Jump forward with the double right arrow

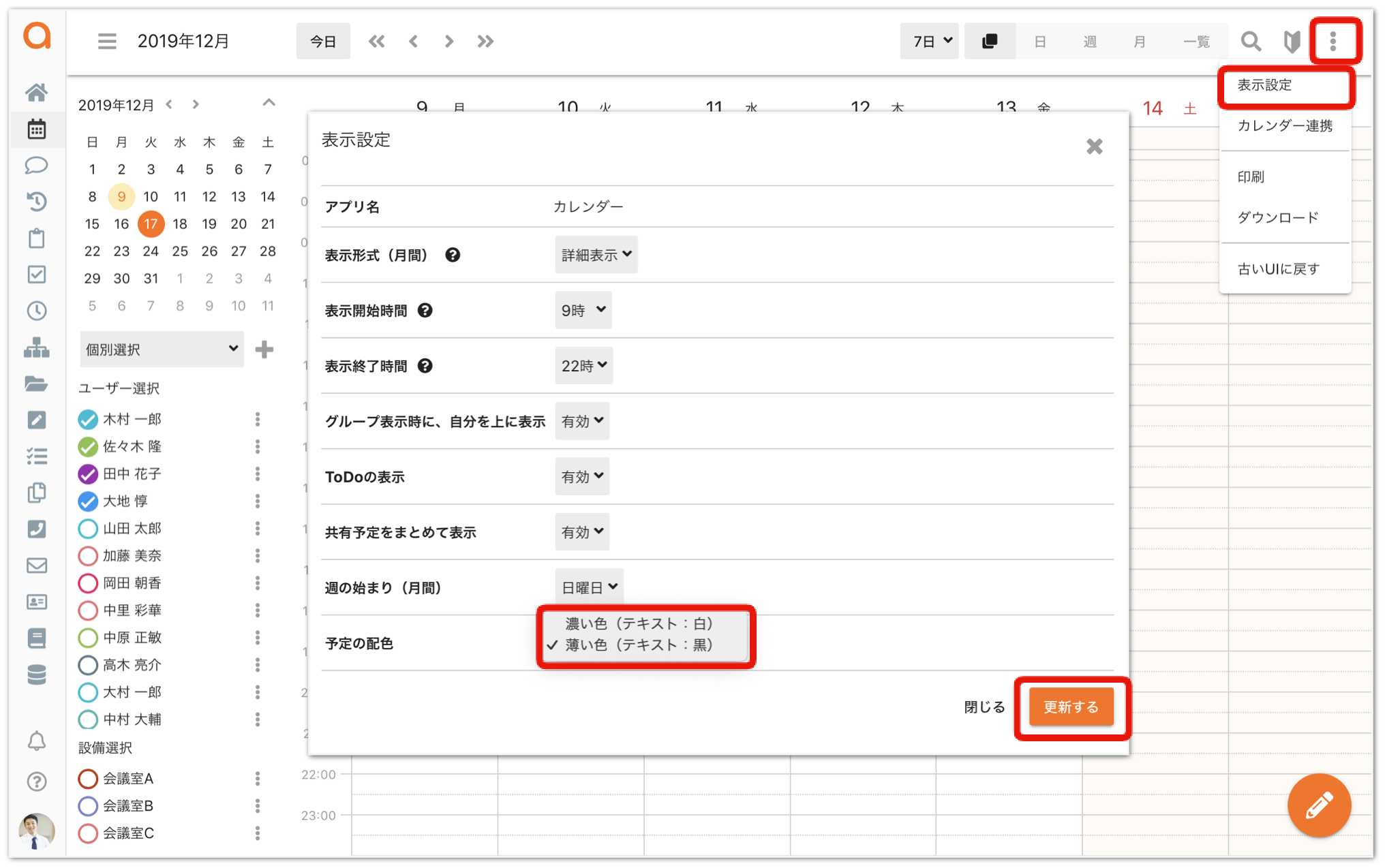[485, 41]
